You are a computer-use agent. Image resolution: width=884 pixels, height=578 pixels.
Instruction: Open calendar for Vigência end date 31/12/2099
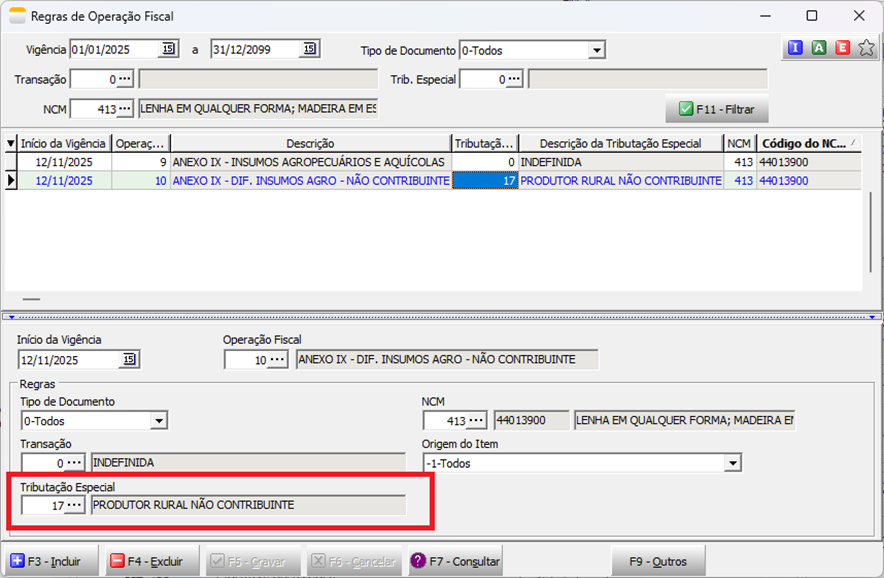click(x=309, y=49)
